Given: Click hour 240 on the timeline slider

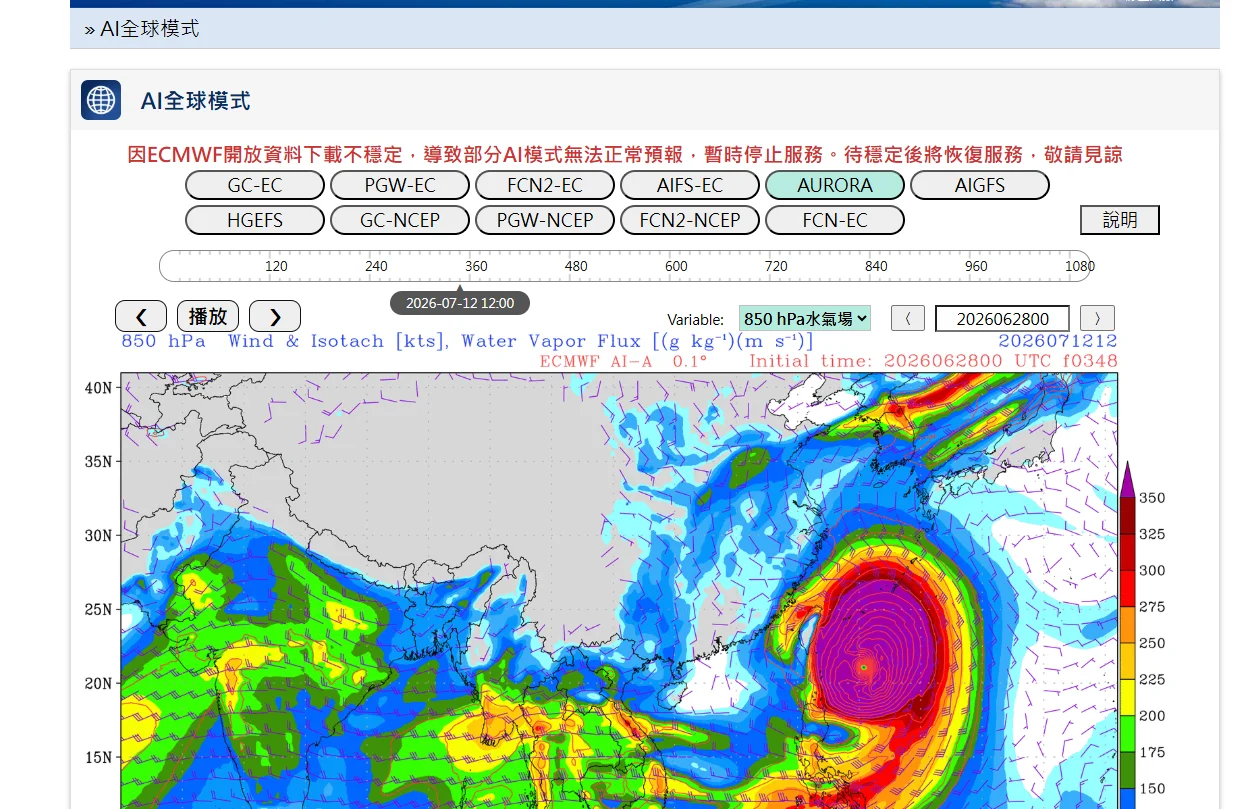Looking at the screenshot, I should pyautogui.click(x=376, y=266).
